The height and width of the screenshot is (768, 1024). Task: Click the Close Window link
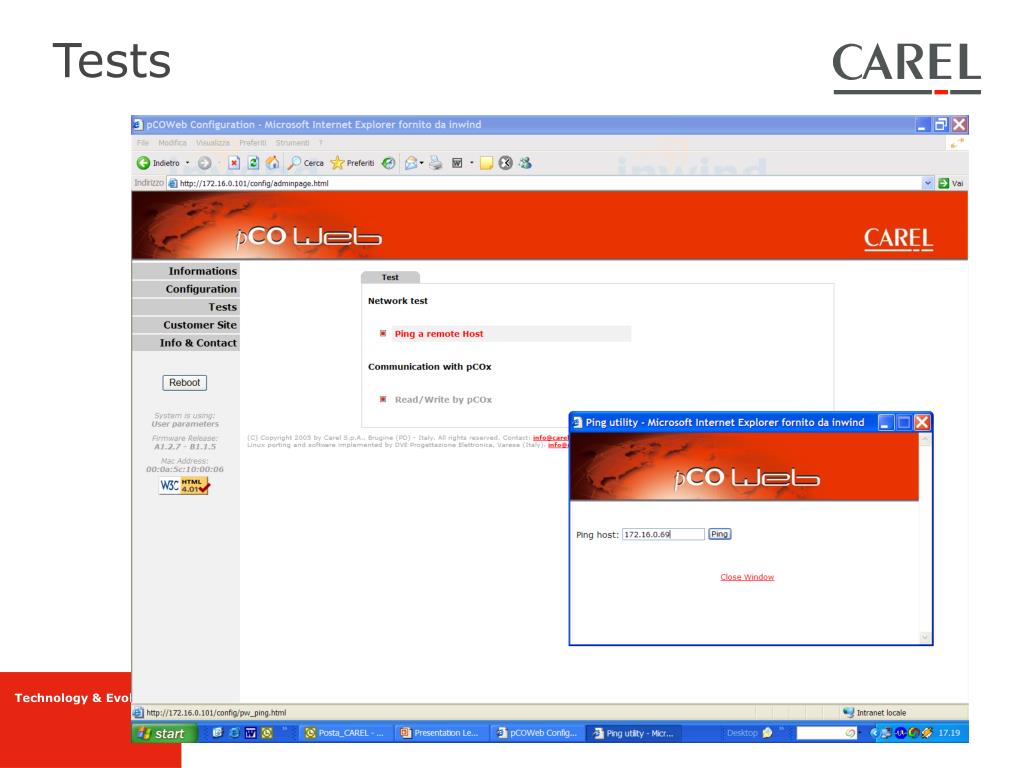point(747,577)
